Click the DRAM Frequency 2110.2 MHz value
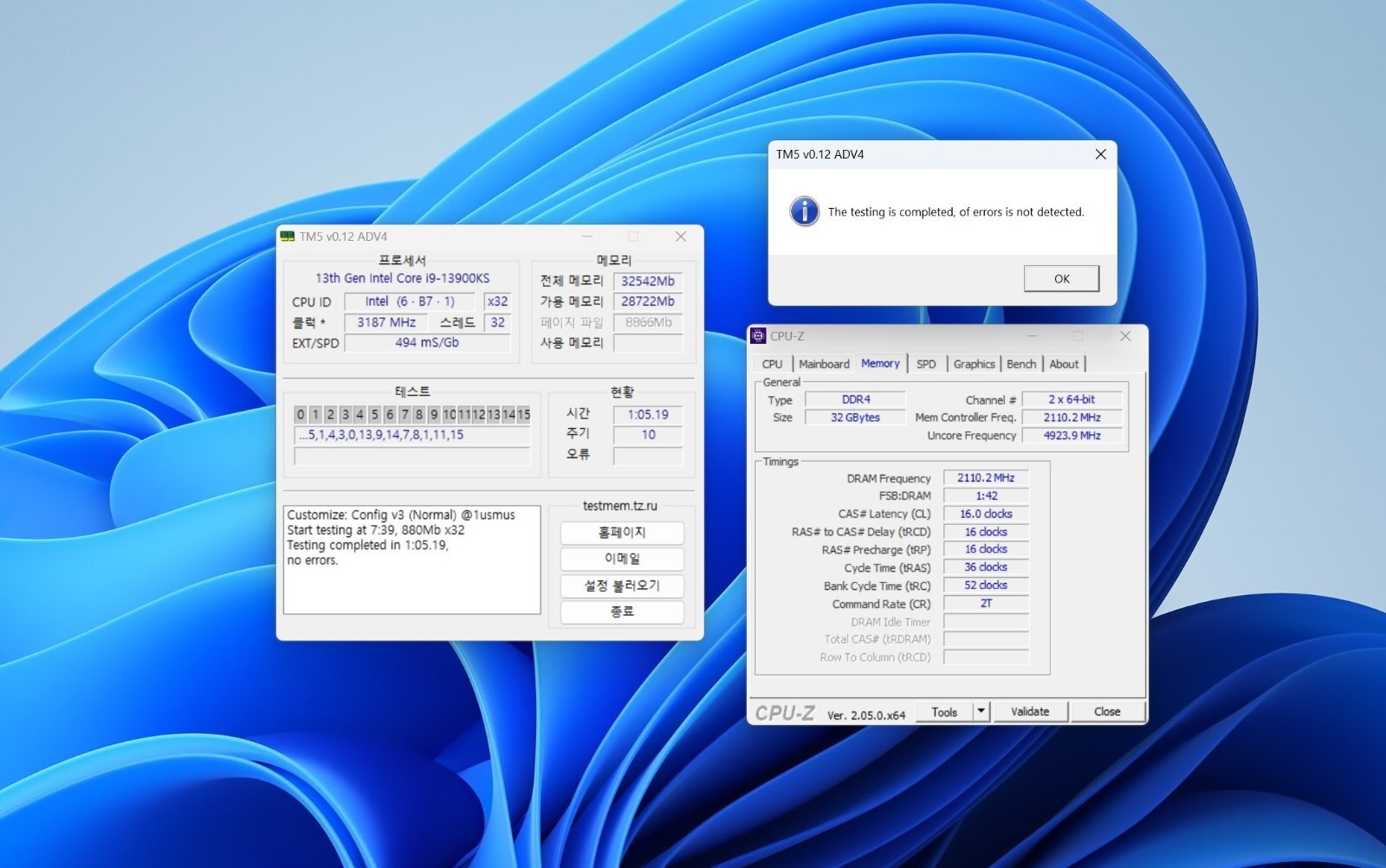This screenshot has width=1386, height=868. click(986, 478)
